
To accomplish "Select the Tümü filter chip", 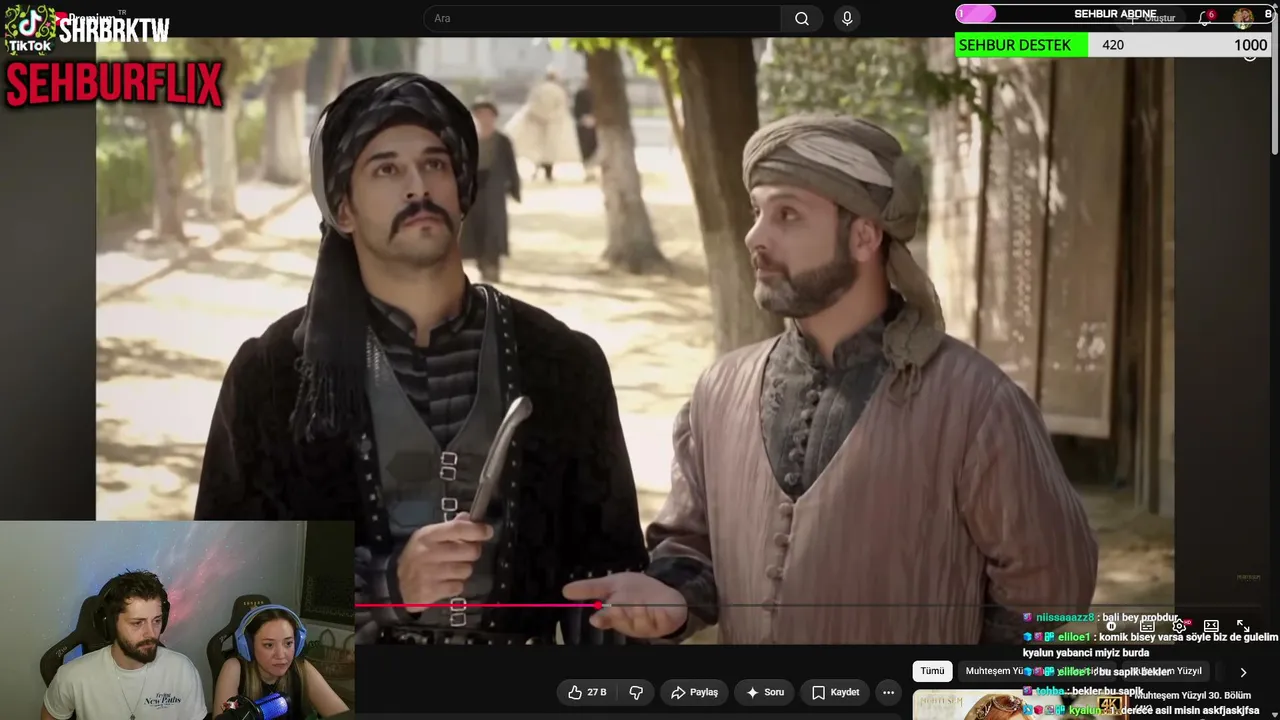I will pyautogui.click(x=932, y=671).
